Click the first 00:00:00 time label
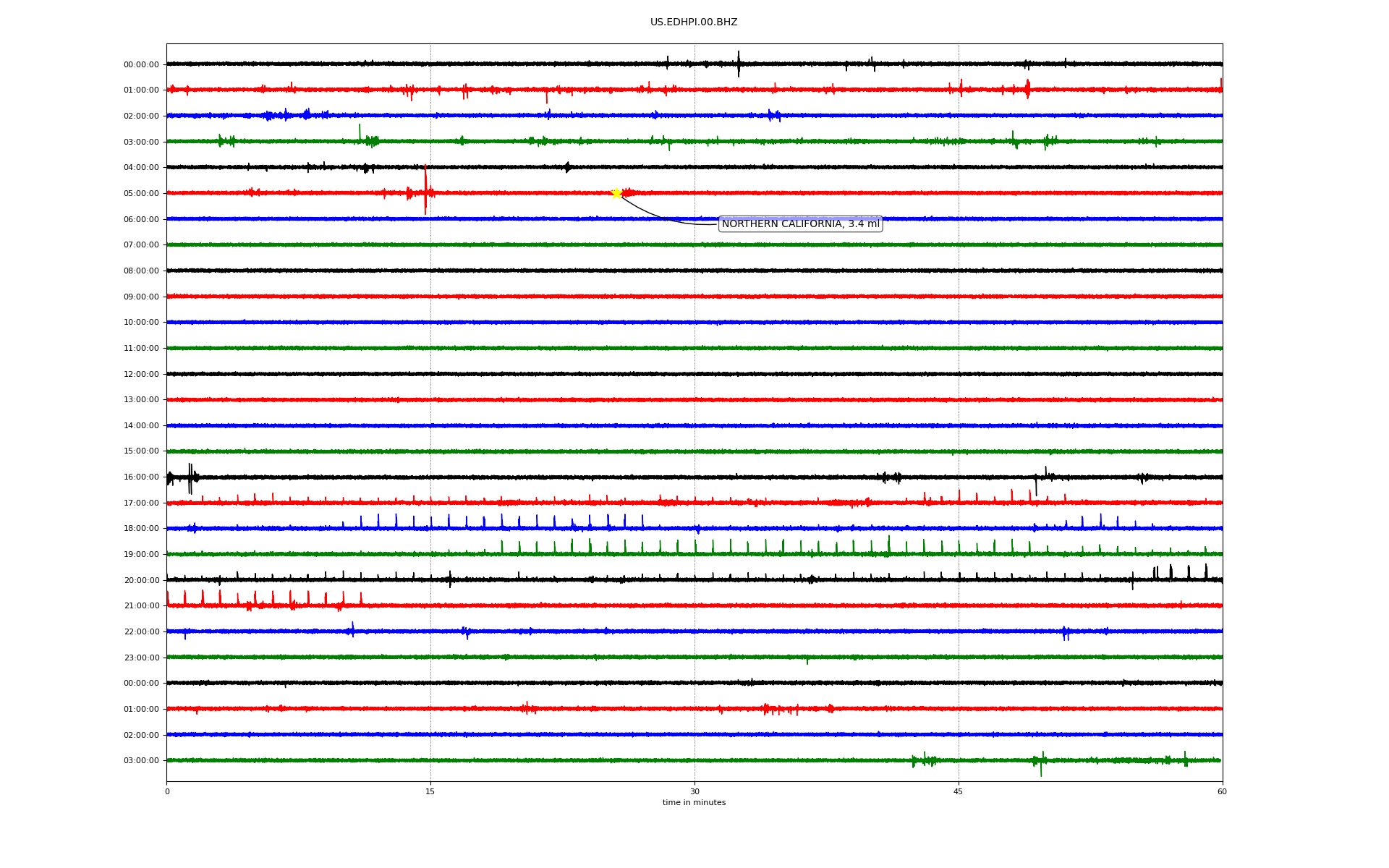 [141, 64]
